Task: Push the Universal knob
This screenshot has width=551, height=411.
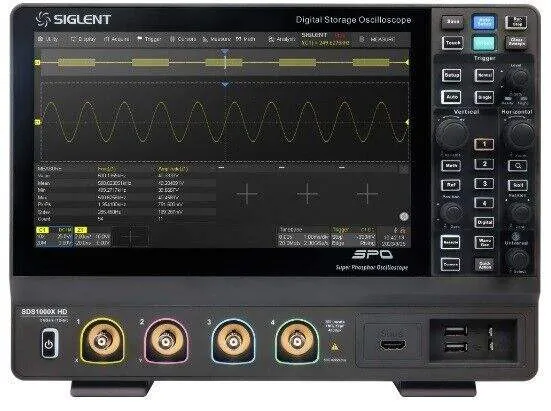Action: tap(518, 259)
